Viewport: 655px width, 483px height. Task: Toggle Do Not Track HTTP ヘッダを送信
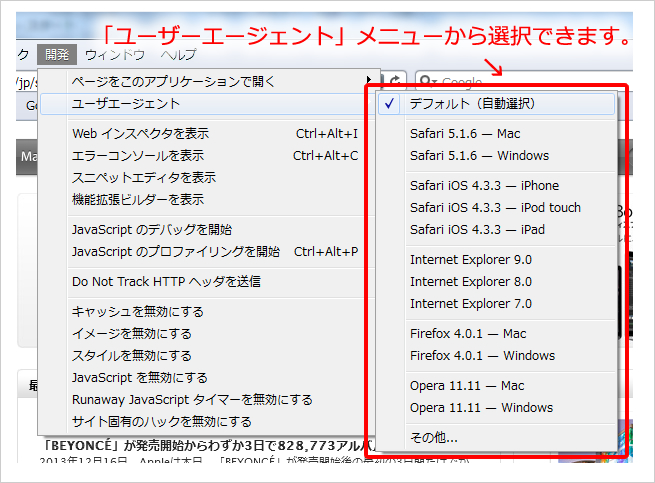coord(166,281)
